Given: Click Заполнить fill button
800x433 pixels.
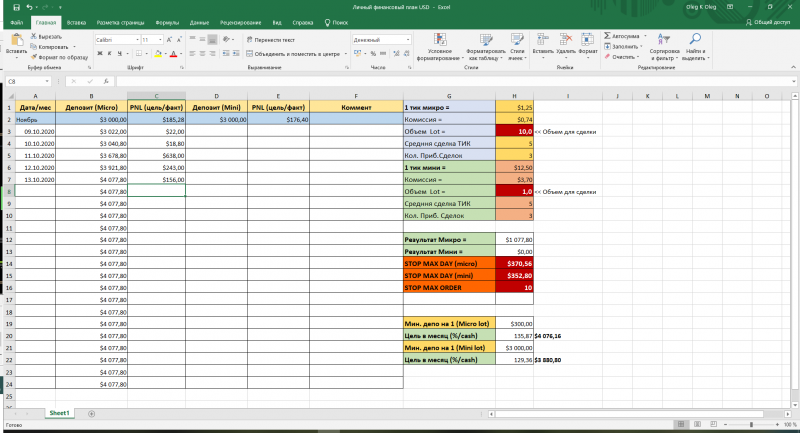Looking at the screenshot, I should point(623,46).
